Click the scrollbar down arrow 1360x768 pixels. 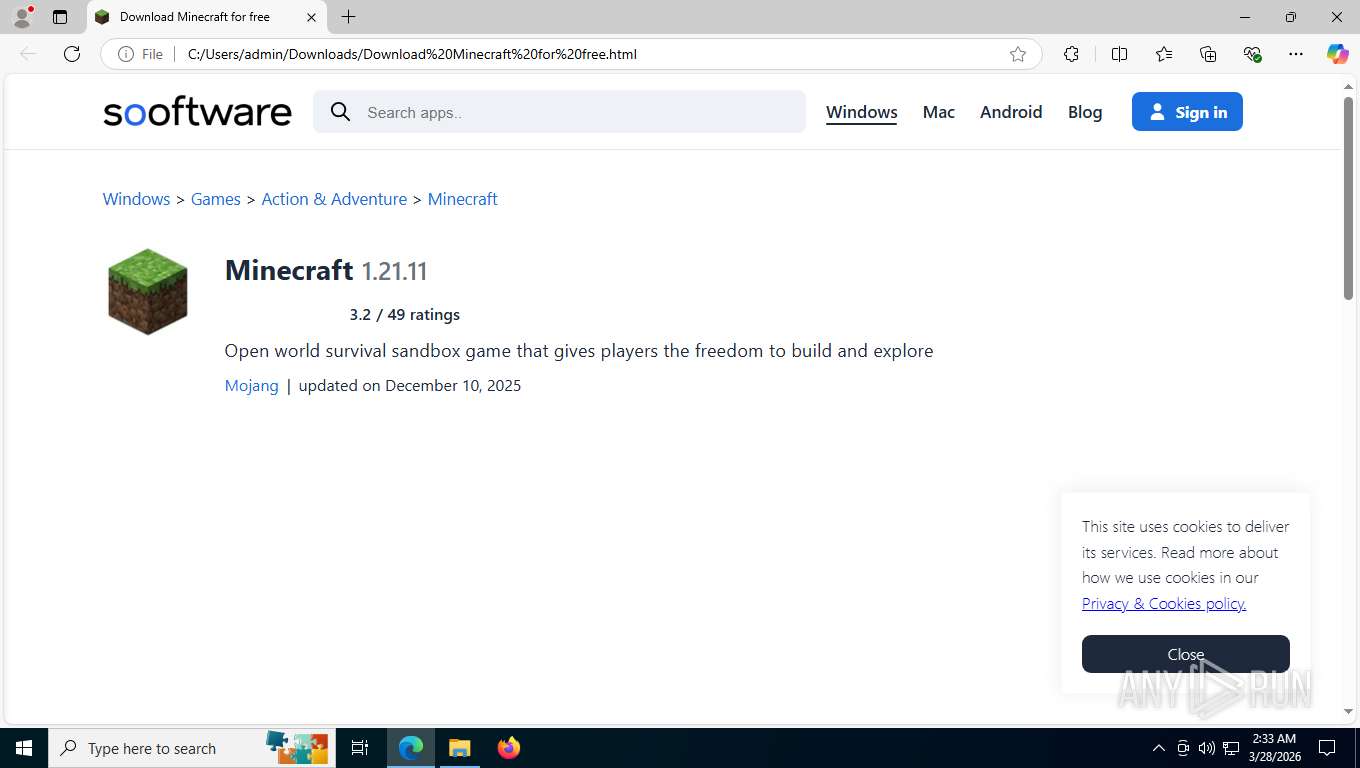click(x=1348, y=712)
